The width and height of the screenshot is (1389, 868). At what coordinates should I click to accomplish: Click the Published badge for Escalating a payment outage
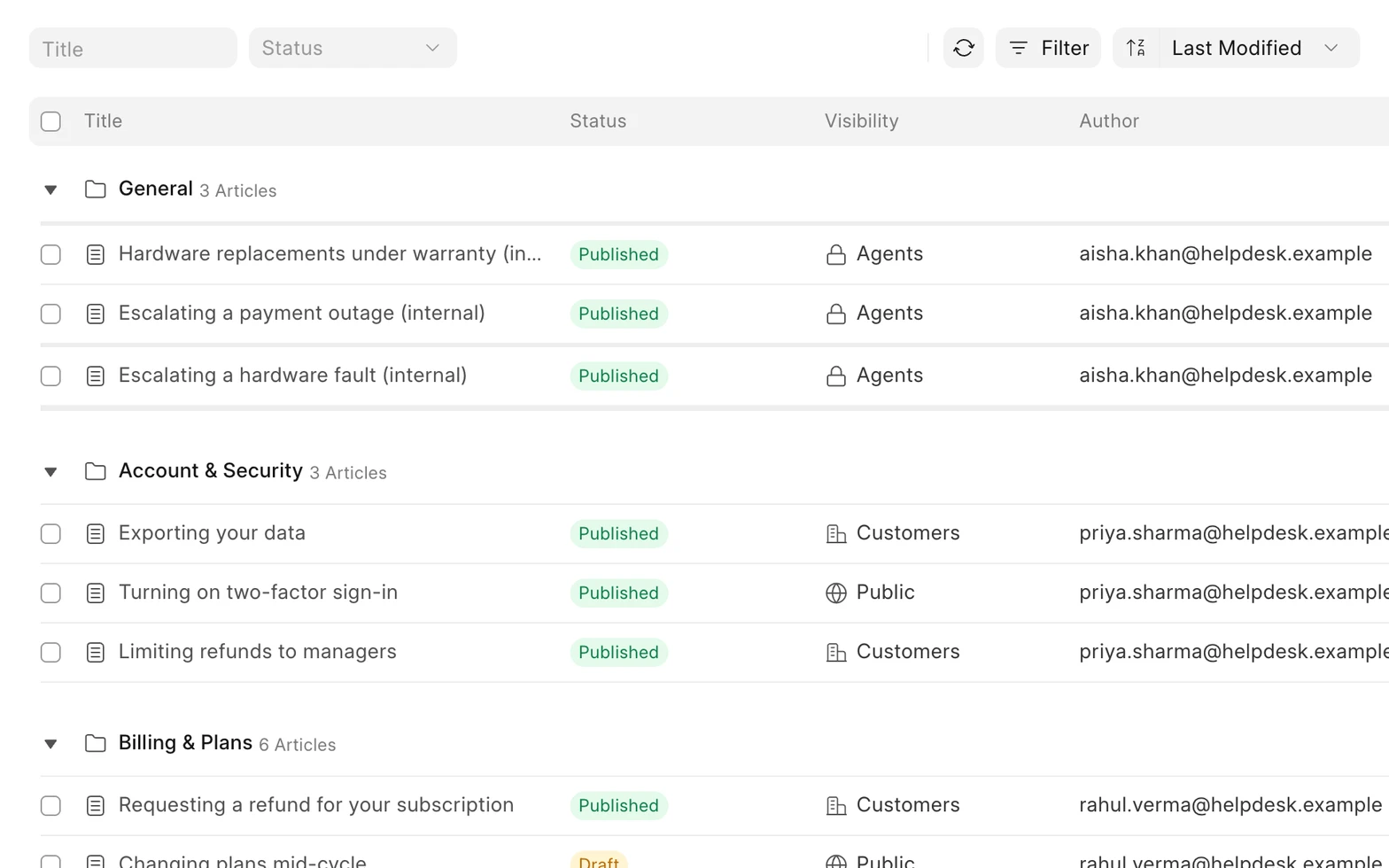pos(618,314)
